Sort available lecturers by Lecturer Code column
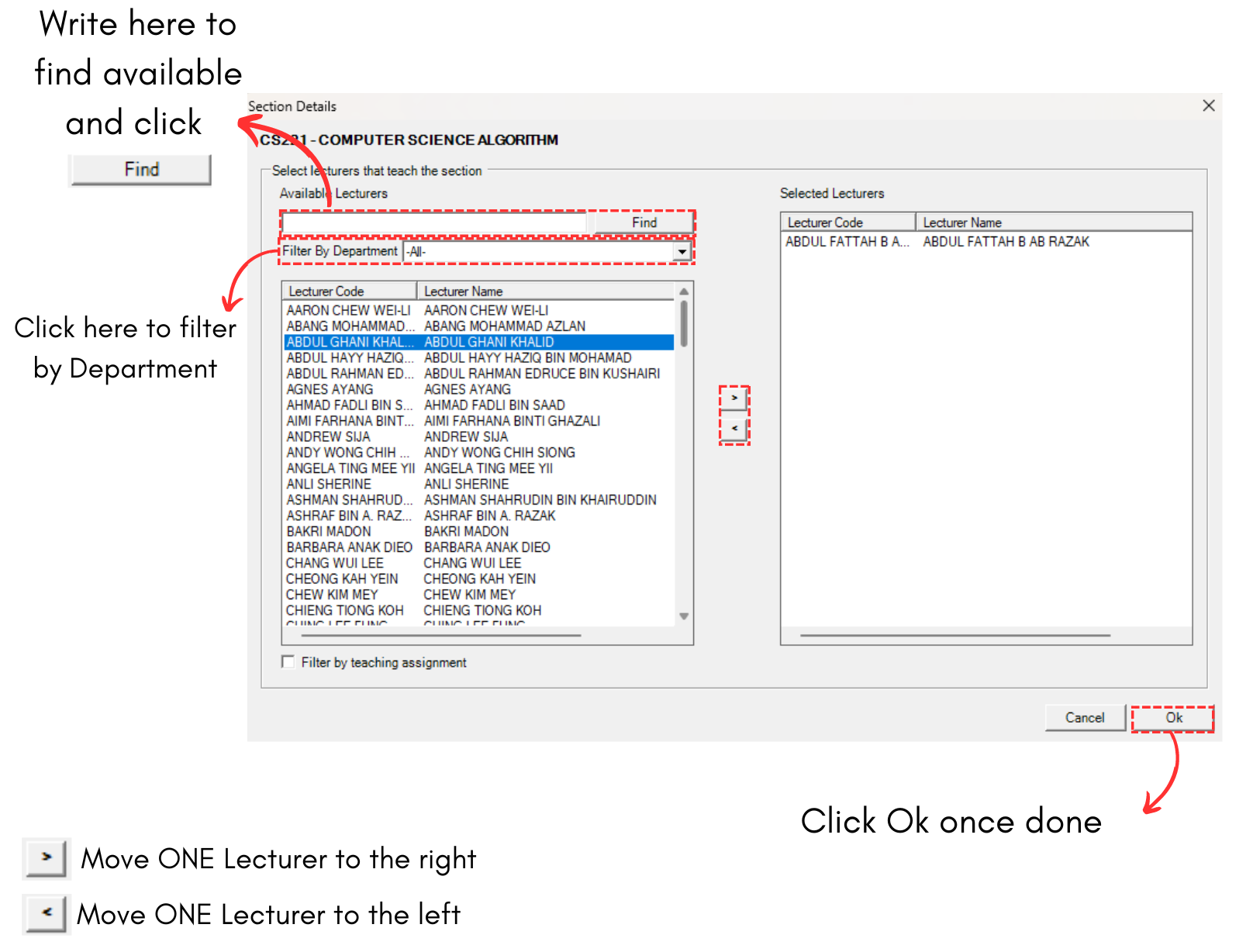This screenshot has height=952, width=1253. (349, 291)
